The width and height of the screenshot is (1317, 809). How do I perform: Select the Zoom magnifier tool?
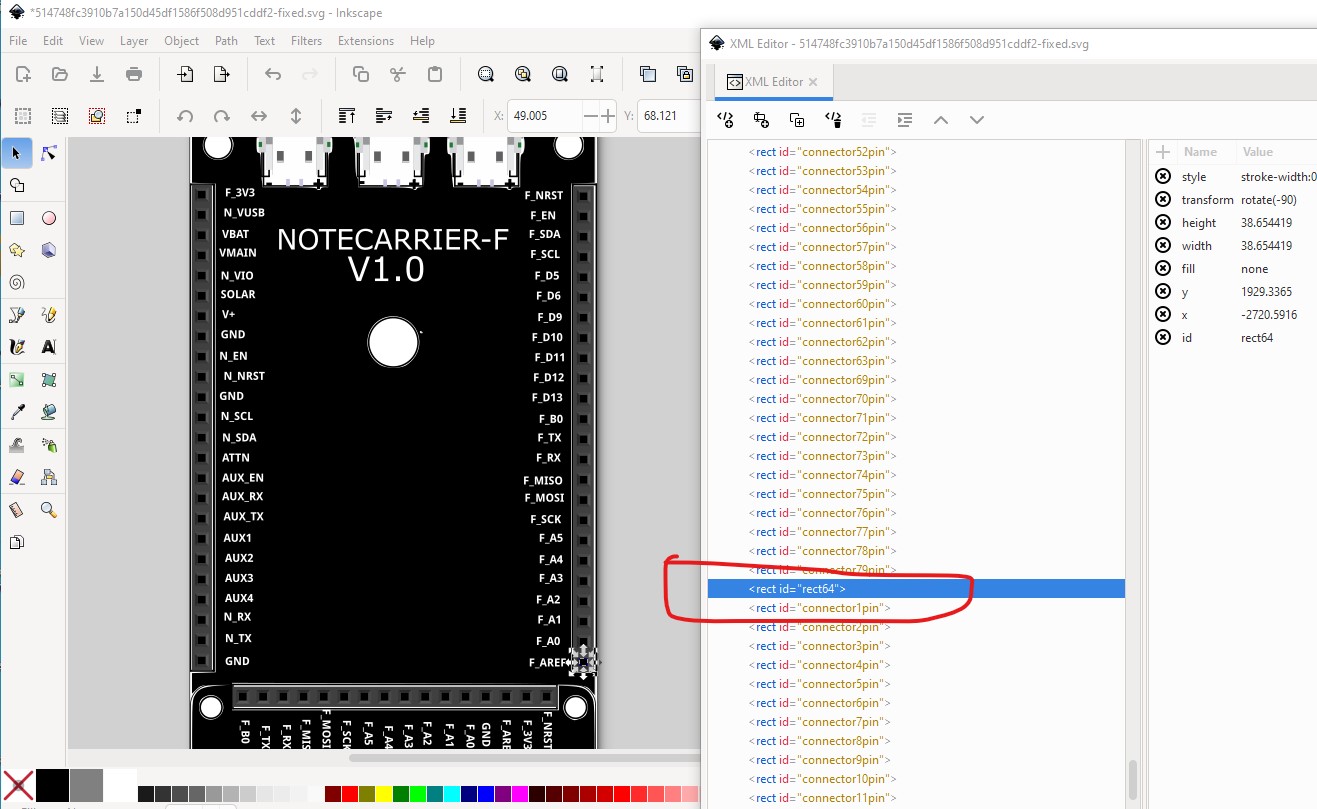[49, 510]
